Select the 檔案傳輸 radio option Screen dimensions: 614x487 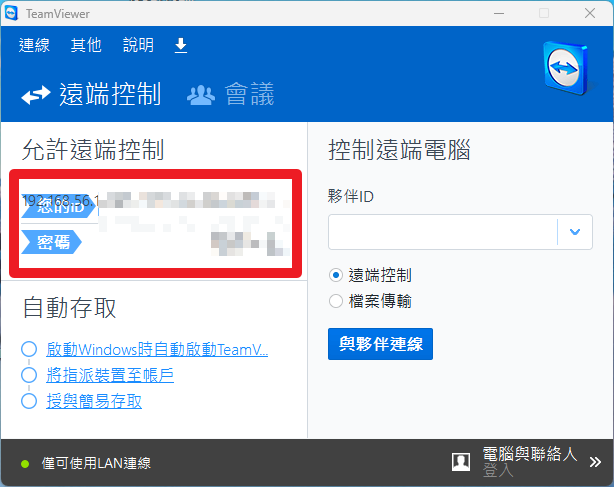pos(336,300)
